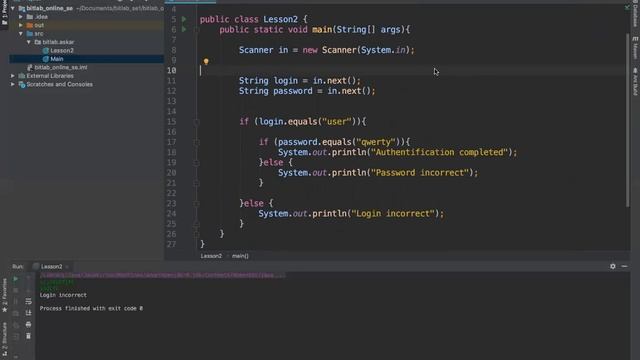Collapse the bitlab_online_se project root
The image size is (640, 360).
coord(13,8)
